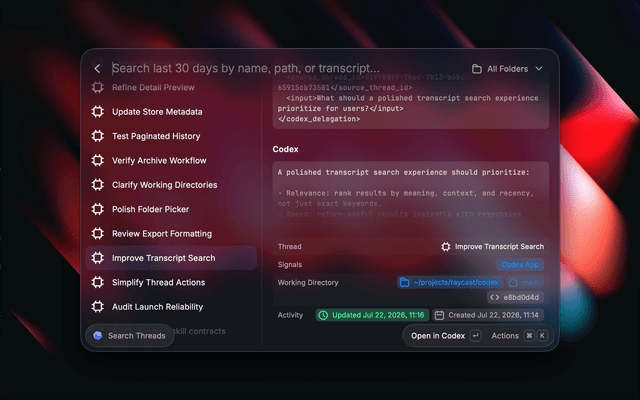640x400 pixels.
Task: Click the Codex icon next to Test Paginated History
Action: (x=98, y=136)
